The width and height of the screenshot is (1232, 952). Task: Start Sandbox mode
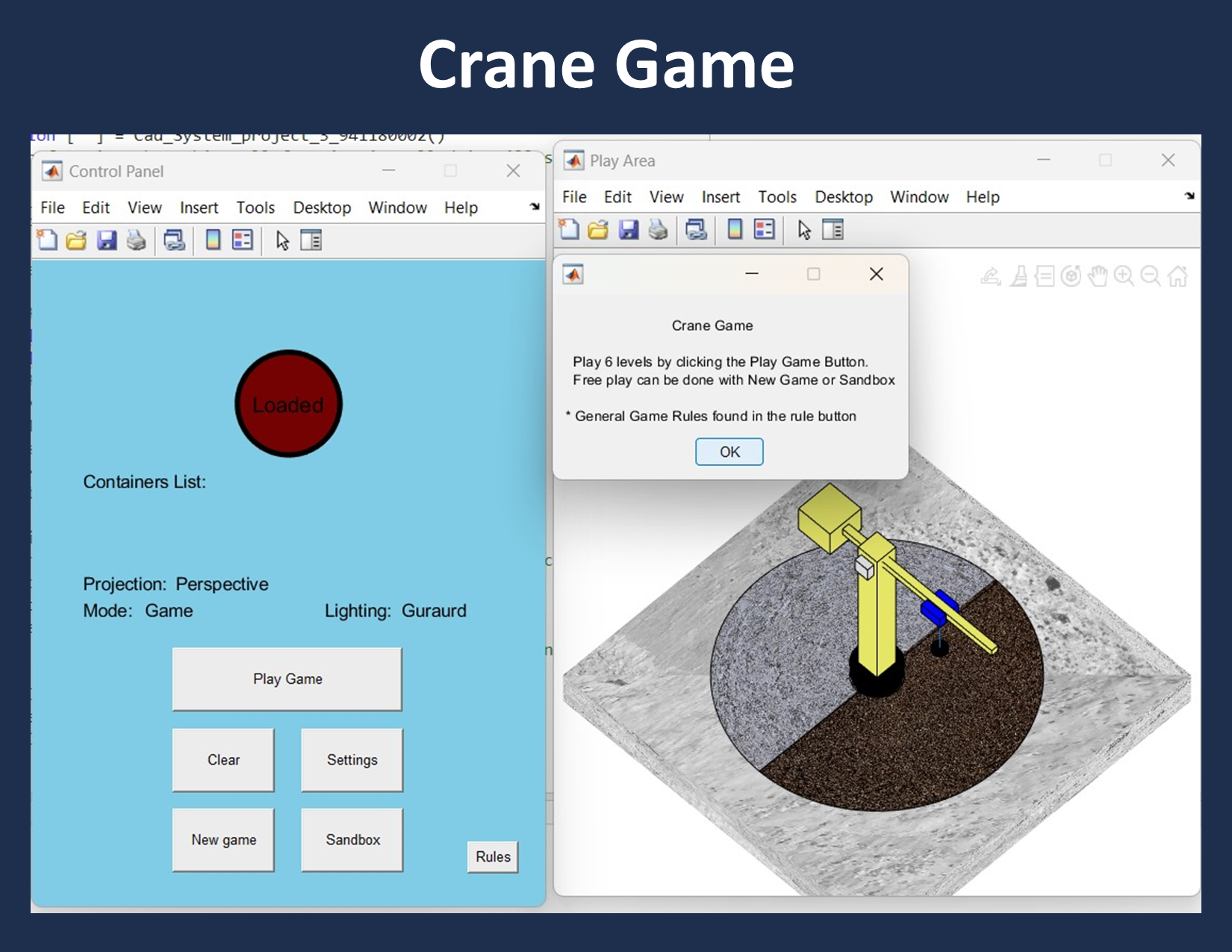click(352, 840)
